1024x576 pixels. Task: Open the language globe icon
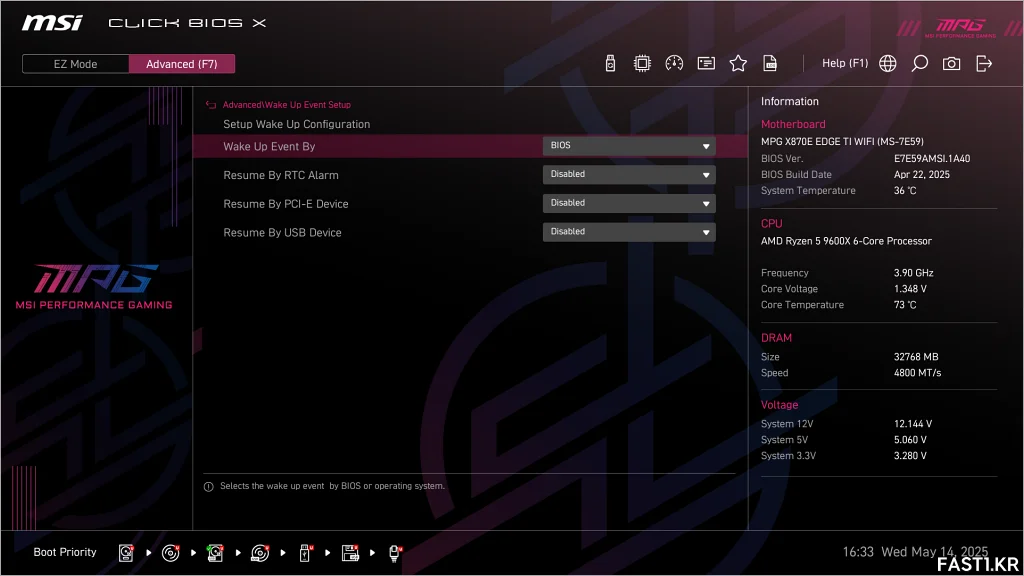[888, 63]
